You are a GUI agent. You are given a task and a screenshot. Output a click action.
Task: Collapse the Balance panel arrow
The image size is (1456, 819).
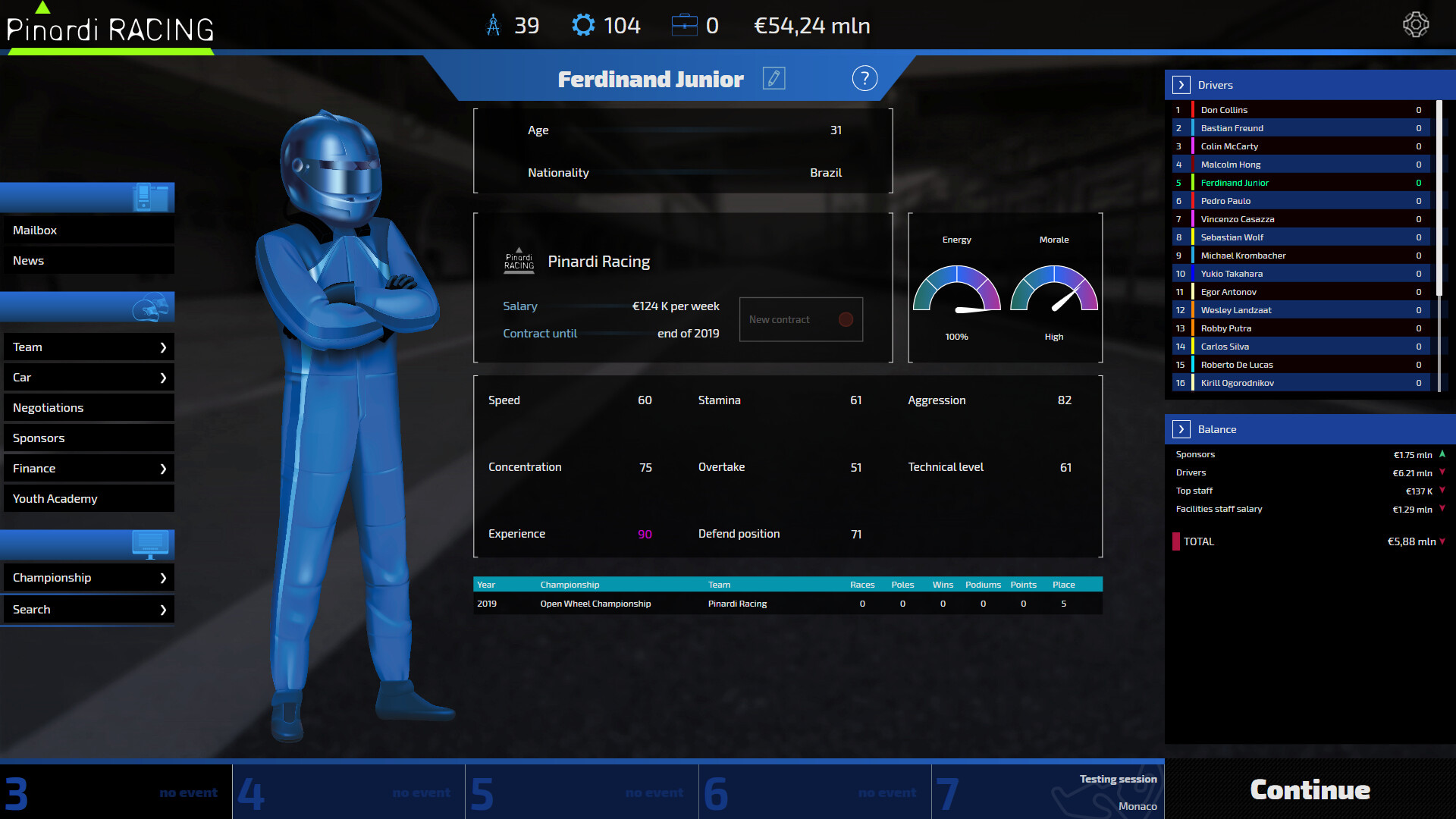click(x=1181, y=429)
